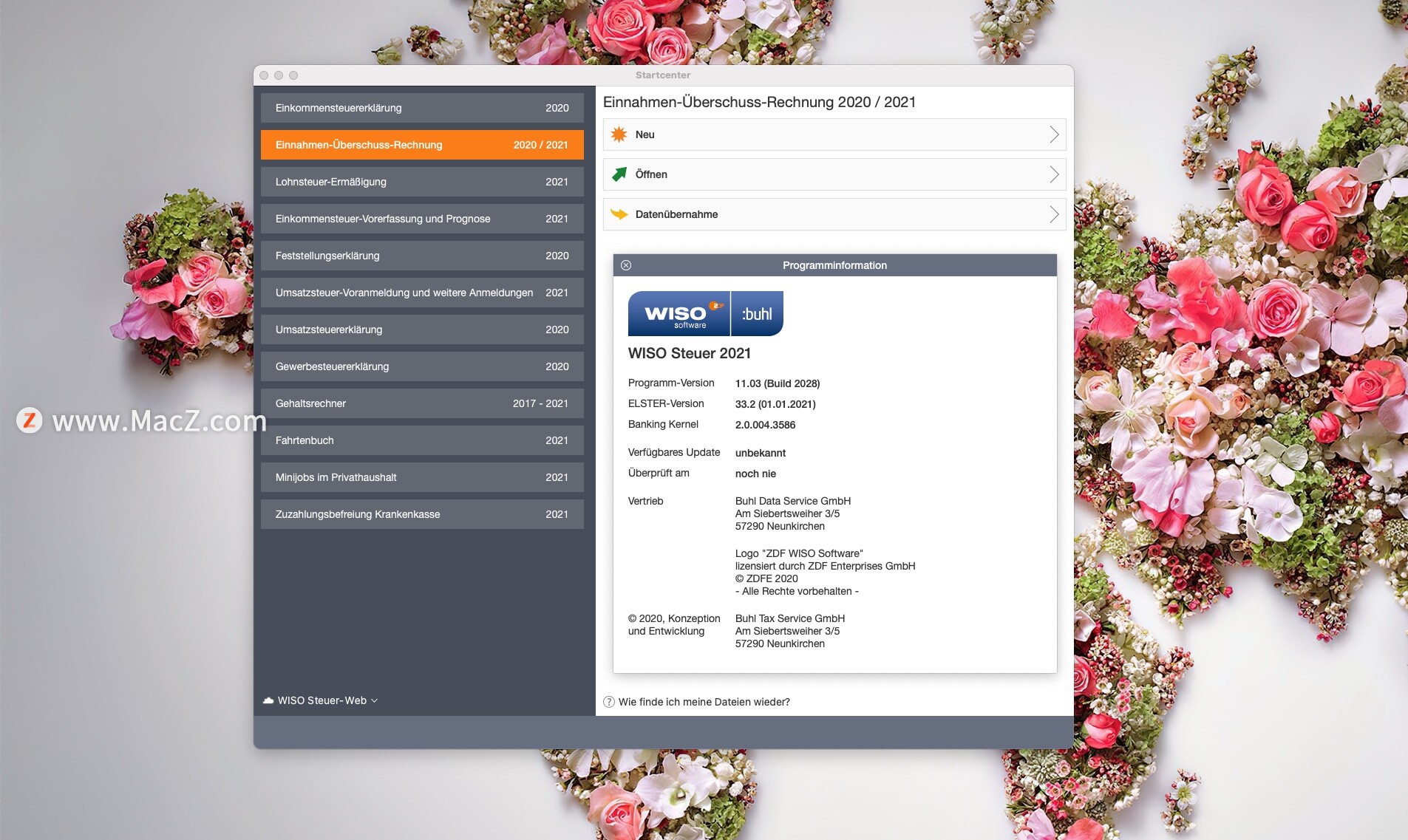Click the :buhl logo
This screenshot has width=1408, height=840.
[758, 314]
